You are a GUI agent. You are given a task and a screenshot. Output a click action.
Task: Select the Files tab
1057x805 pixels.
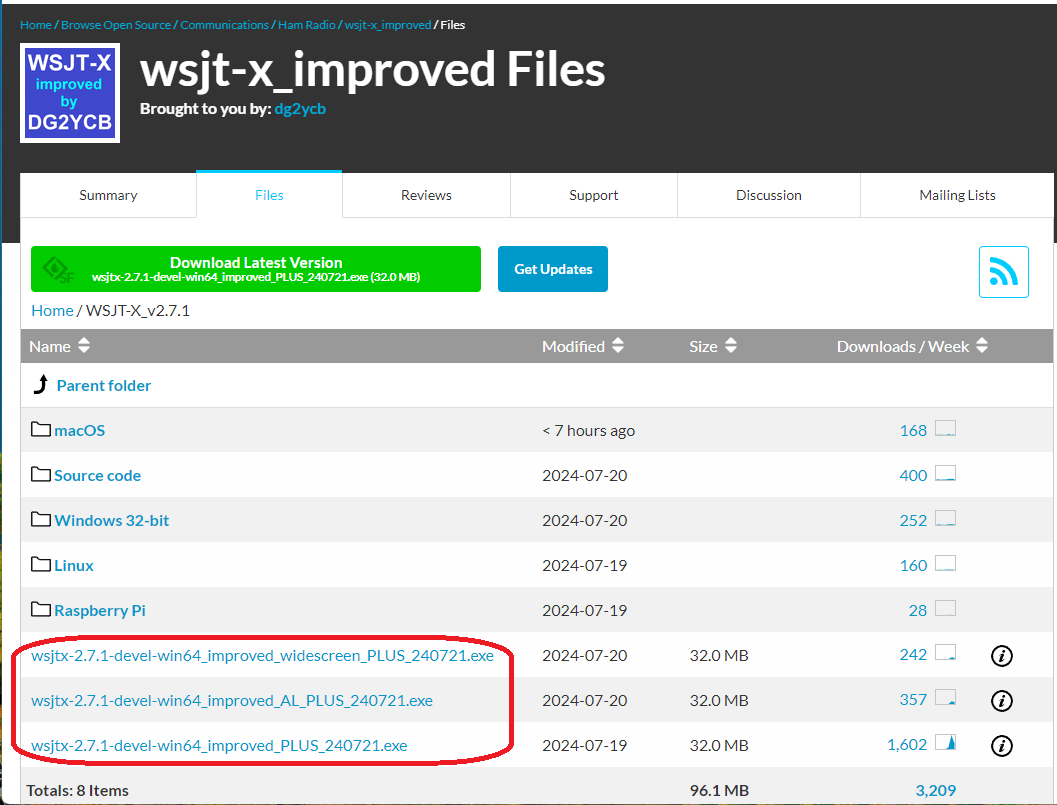pos(269,195)
